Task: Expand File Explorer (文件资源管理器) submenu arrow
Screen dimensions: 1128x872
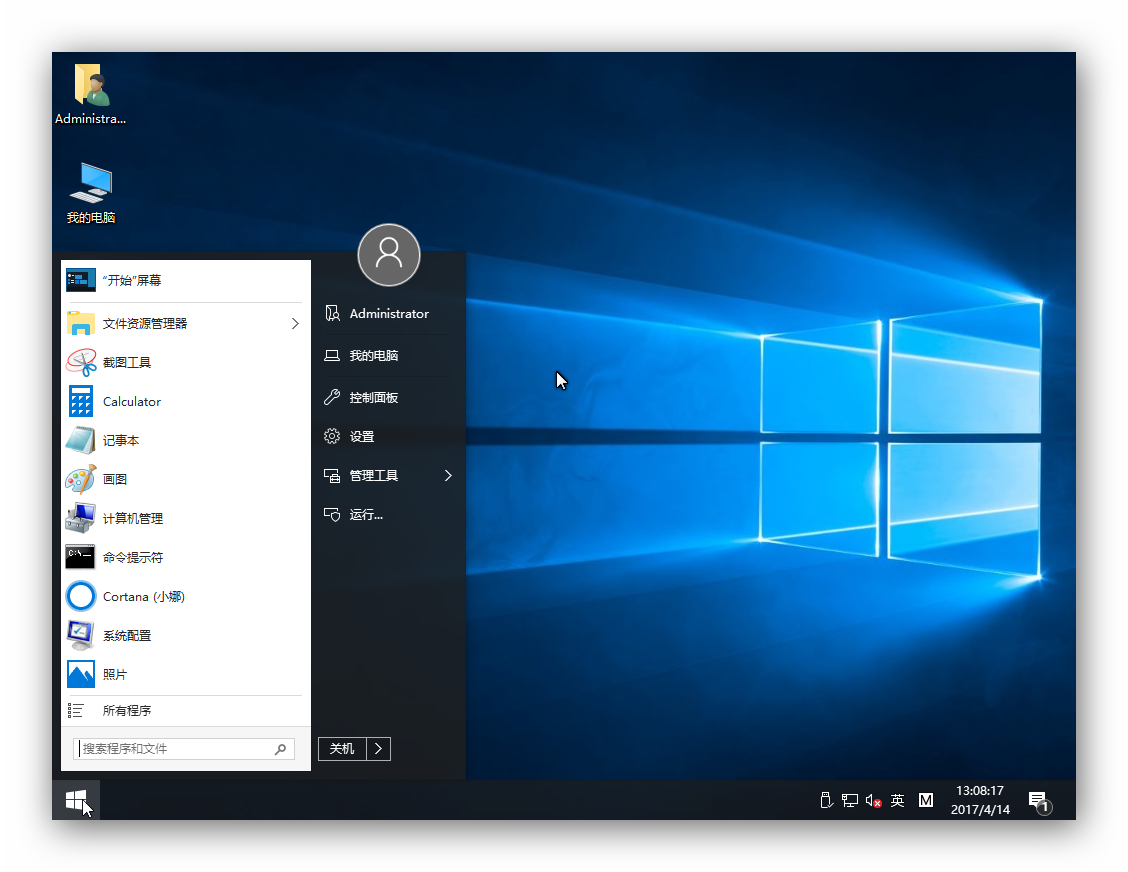Action: click(295, 323)
